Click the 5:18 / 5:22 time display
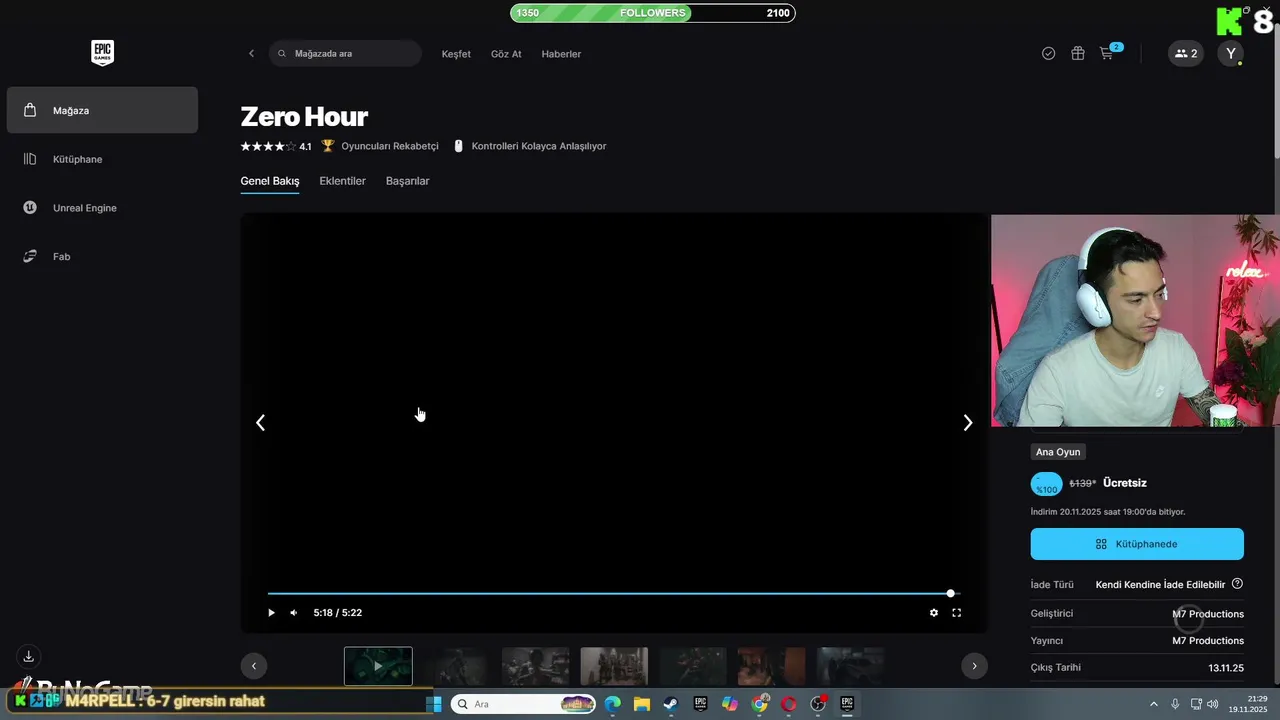 tap(338, 613)
